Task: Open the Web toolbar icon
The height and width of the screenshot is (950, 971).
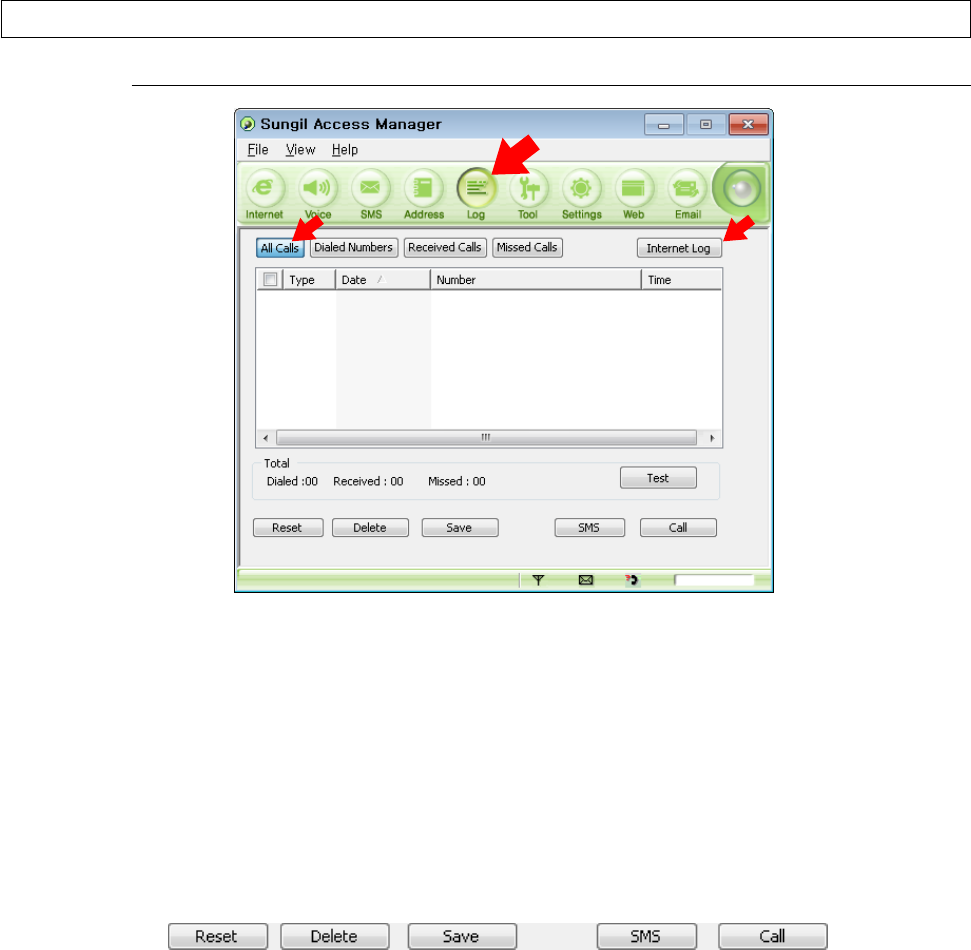Action: 634,188
